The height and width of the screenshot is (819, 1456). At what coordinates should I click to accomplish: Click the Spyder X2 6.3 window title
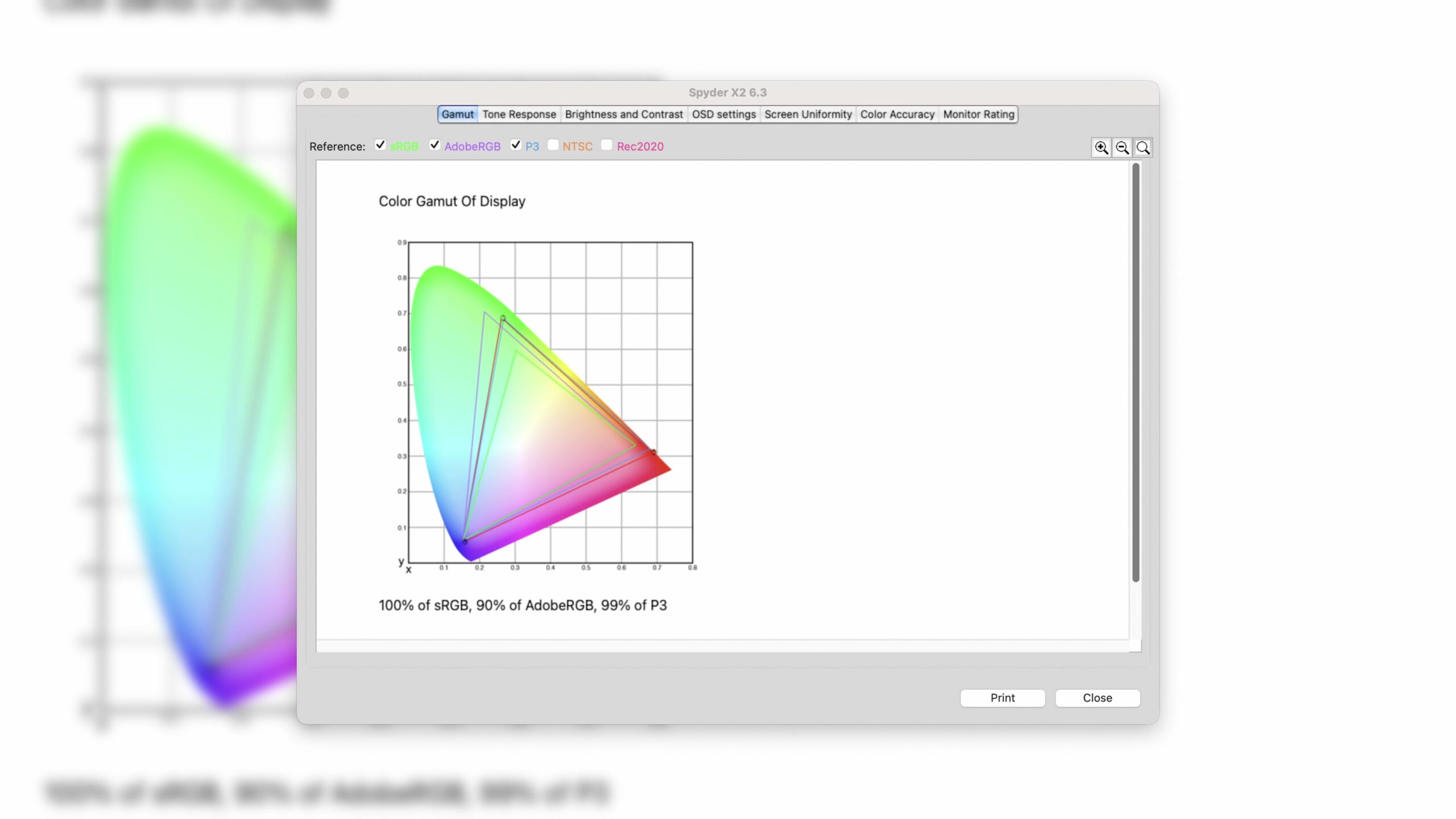coord(727,92)
